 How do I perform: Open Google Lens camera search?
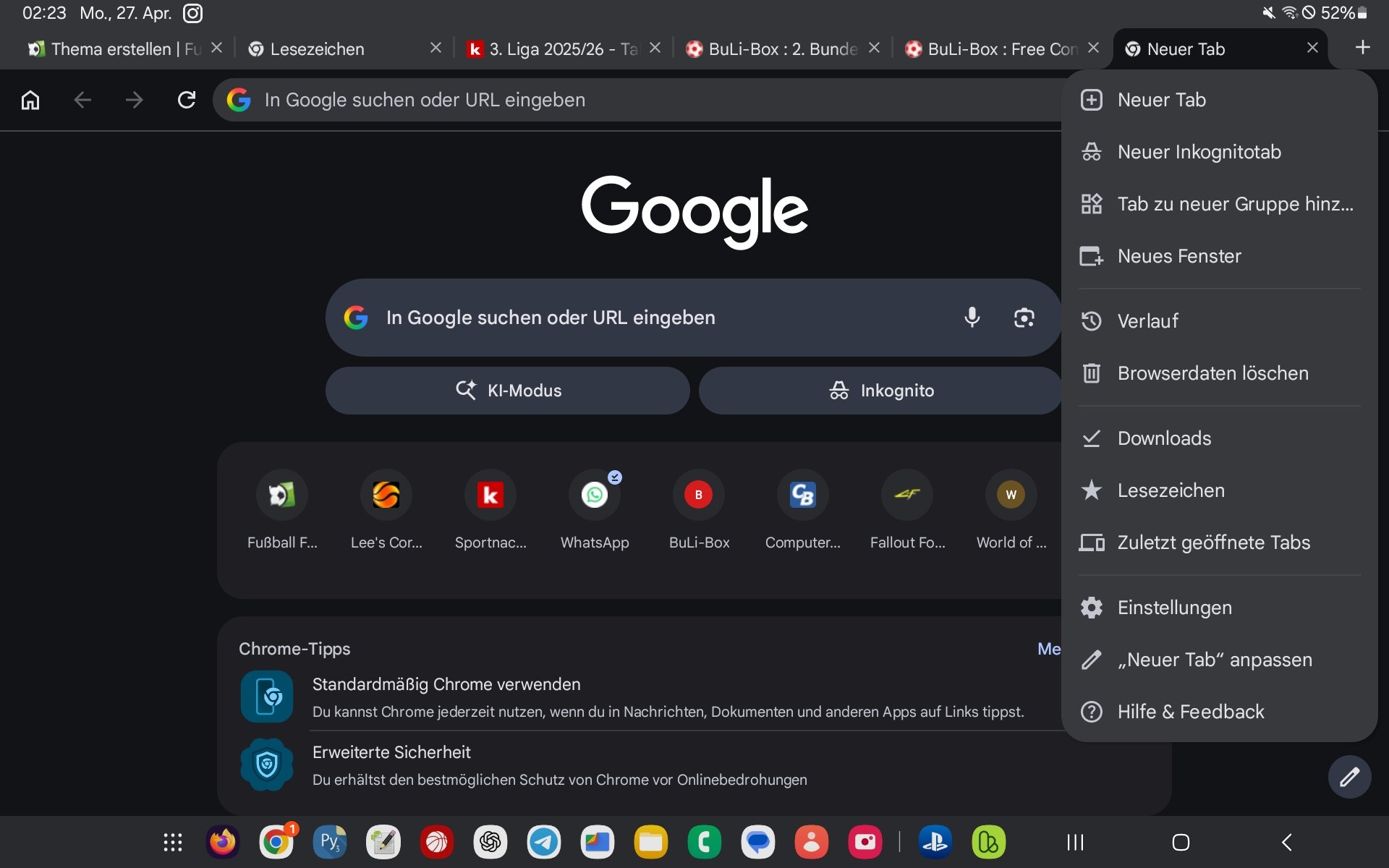(x=1024, y=318)
